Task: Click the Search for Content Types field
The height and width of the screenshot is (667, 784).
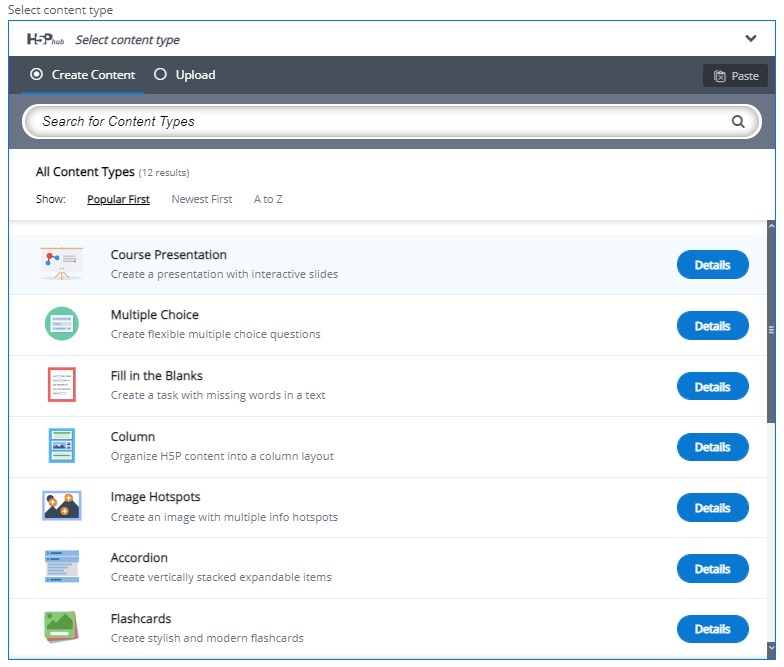Action: point(380,122)
